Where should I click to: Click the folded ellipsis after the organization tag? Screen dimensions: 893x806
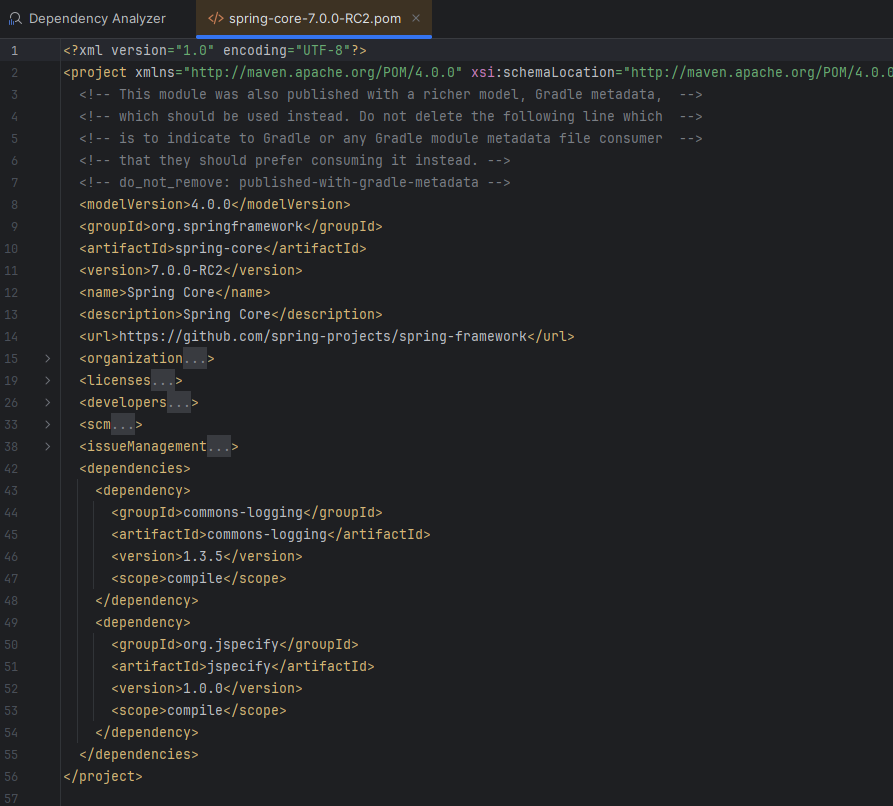pos(194,358)
